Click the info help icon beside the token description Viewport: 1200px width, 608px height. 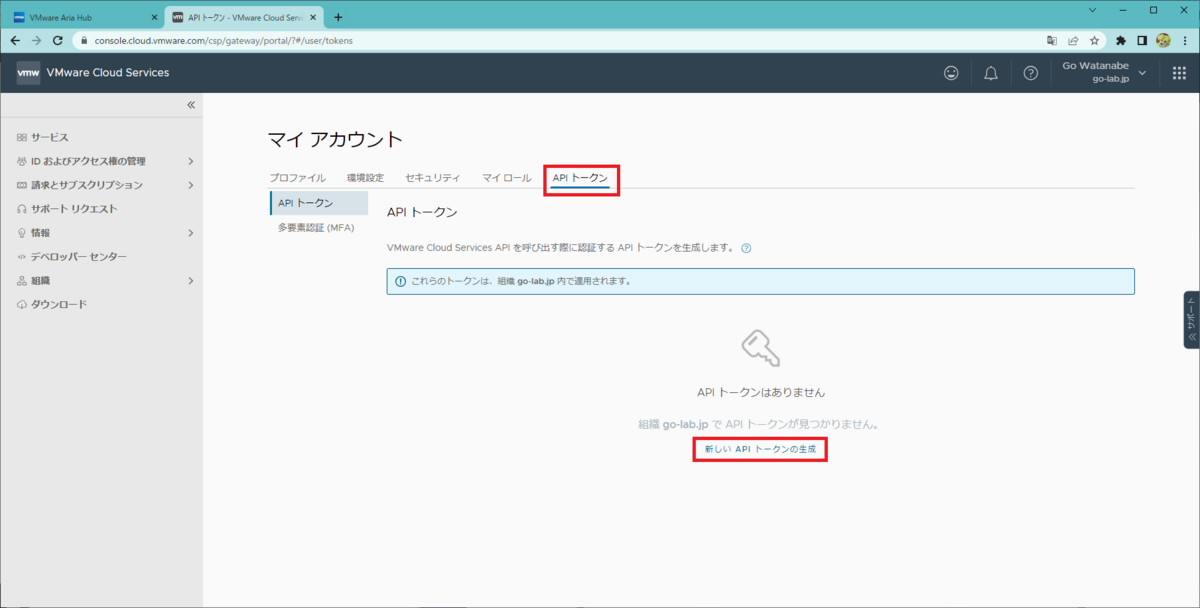(x=746, y=248)
